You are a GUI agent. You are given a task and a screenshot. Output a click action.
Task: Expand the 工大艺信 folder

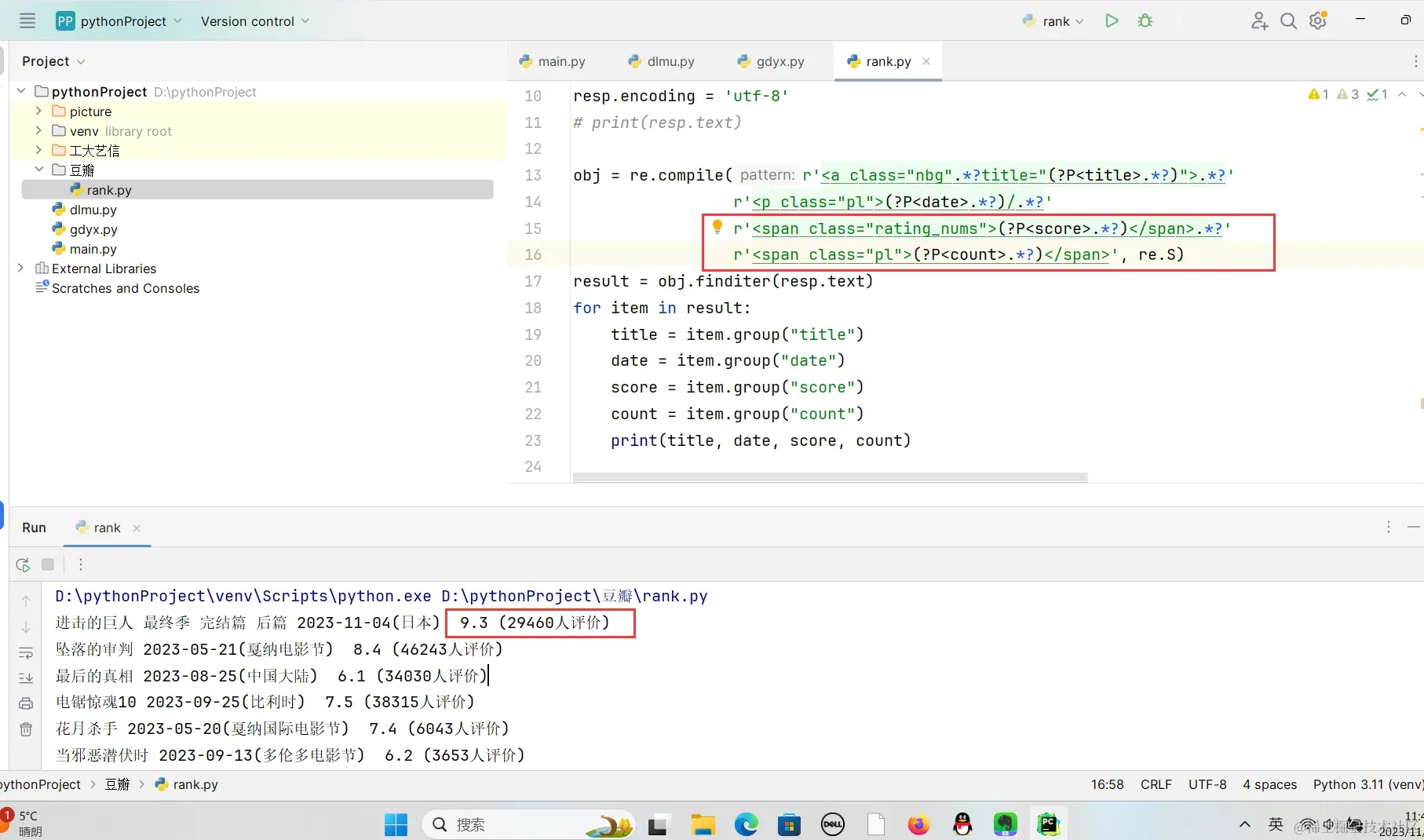pyautogui.click(x=38, y=150)
